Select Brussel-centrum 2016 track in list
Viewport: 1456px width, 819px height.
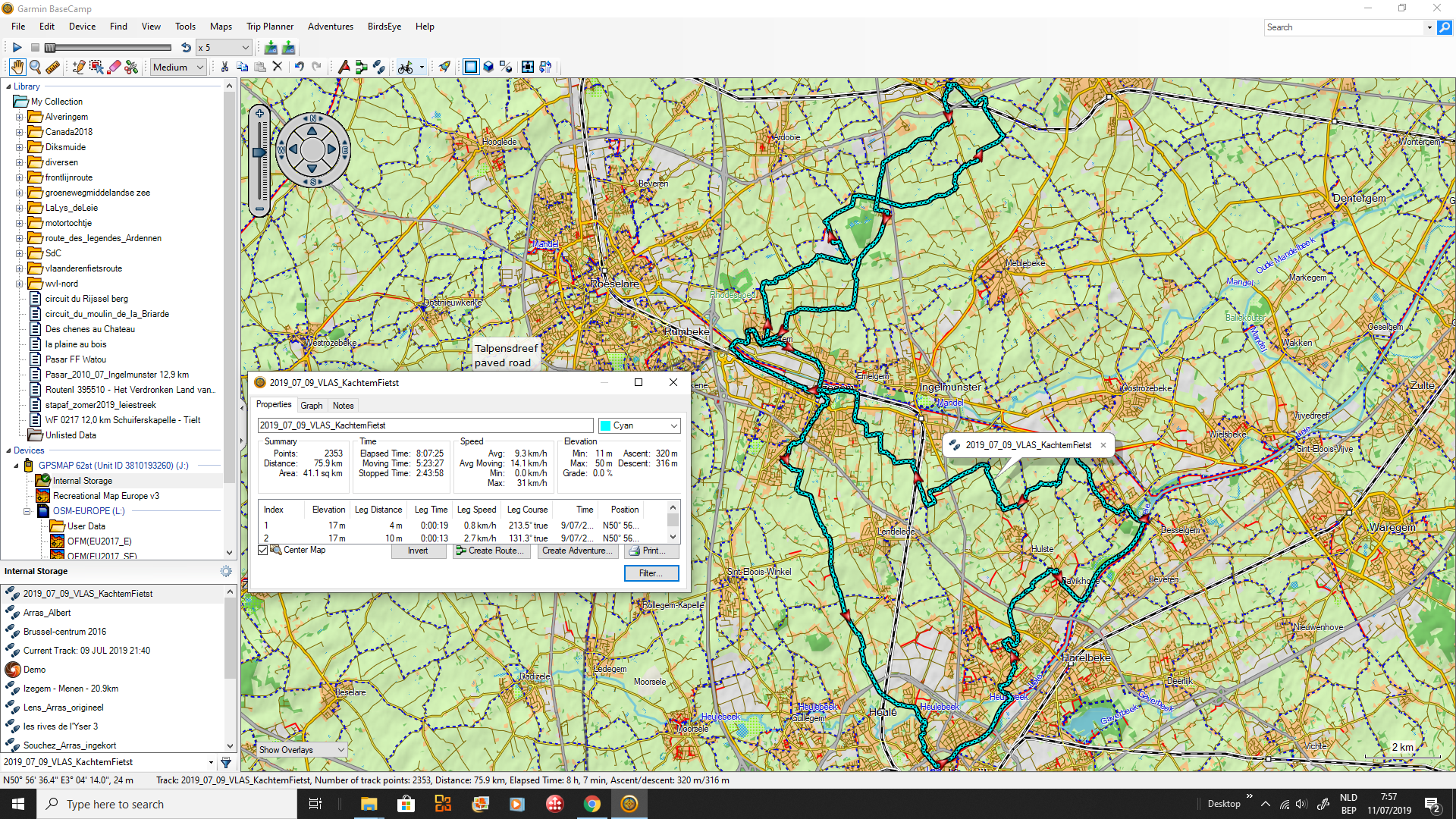pyautogui.click(x=64, y=632)
